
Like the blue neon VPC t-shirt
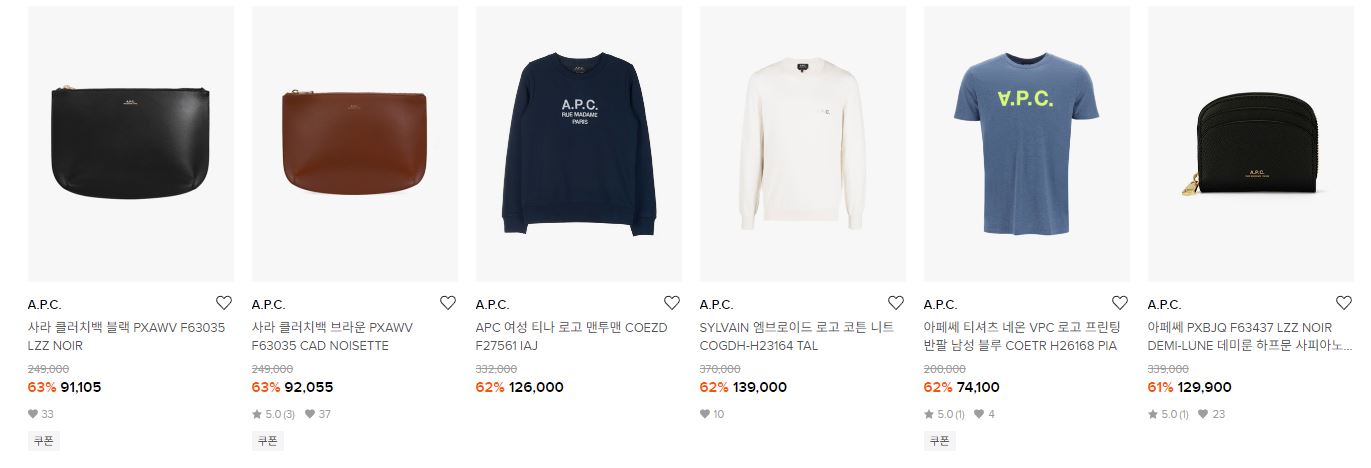pos(1120,303)
